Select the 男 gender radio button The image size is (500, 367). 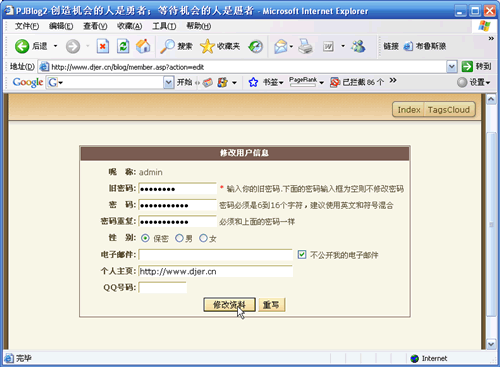click(x=179, y=238)
